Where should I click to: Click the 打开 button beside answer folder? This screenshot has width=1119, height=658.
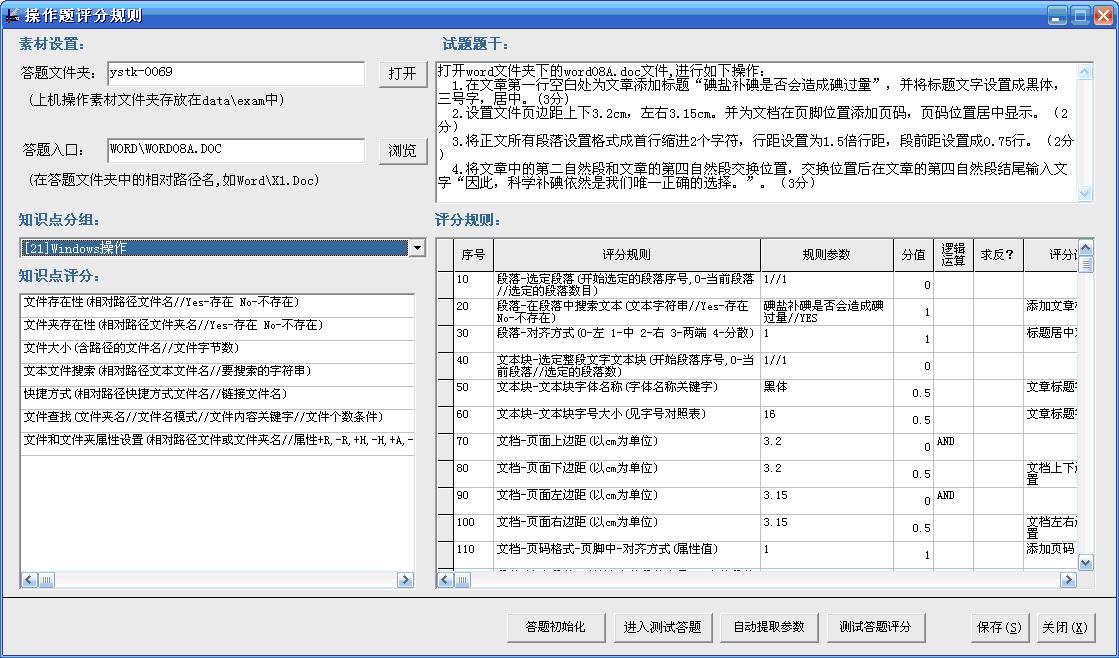coord(402,74)
